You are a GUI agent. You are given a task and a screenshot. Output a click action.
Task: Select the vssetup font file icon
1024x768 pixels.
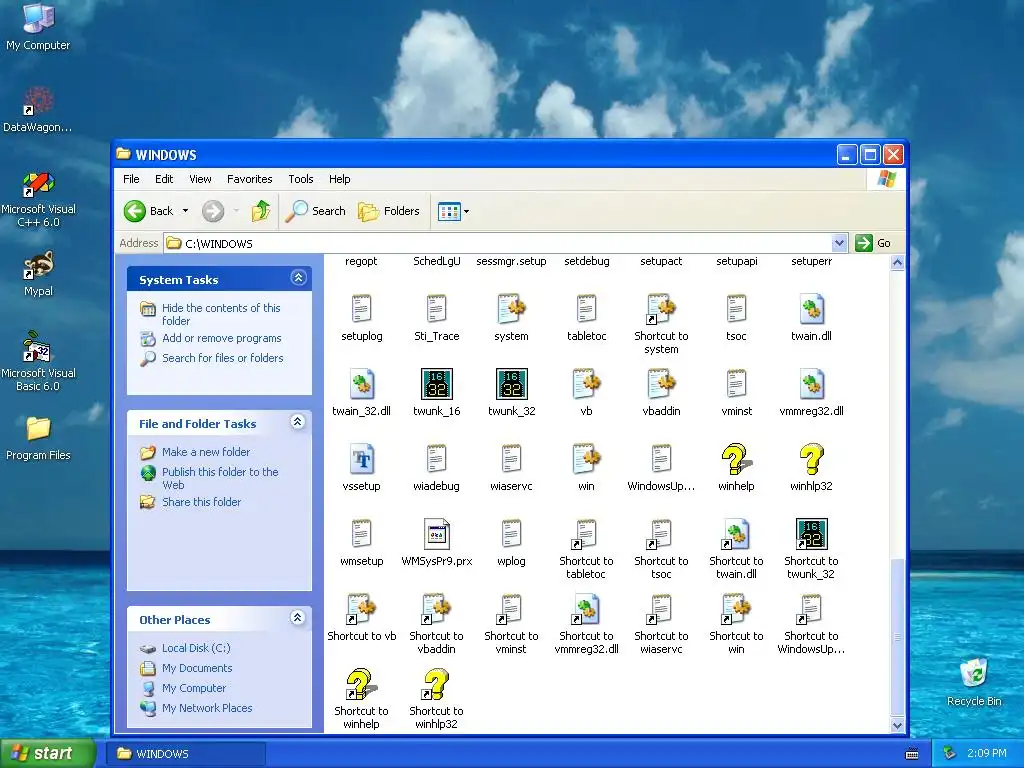361,459
